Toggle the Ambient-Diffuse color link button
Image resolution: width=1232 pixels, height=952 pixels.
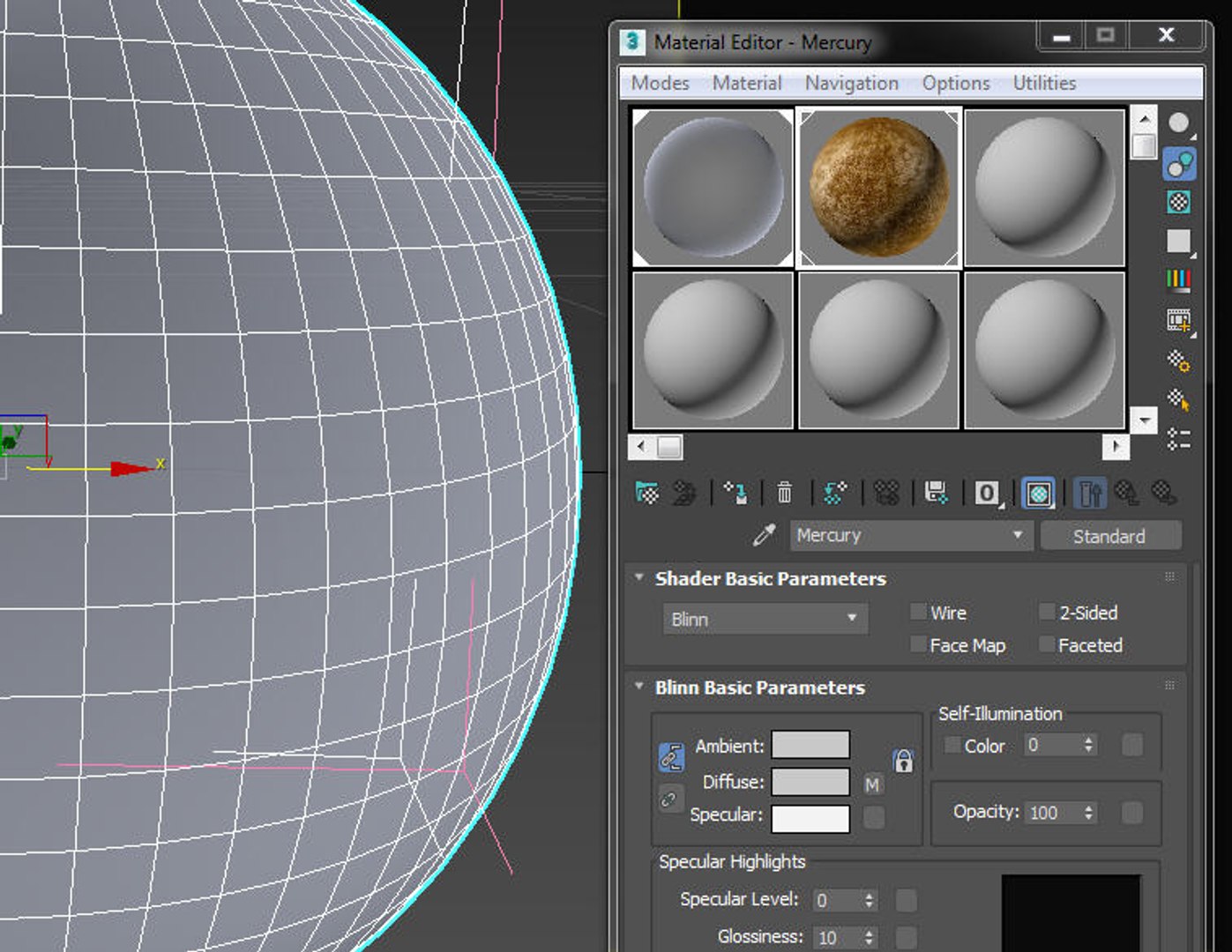[x=671, y=757]
